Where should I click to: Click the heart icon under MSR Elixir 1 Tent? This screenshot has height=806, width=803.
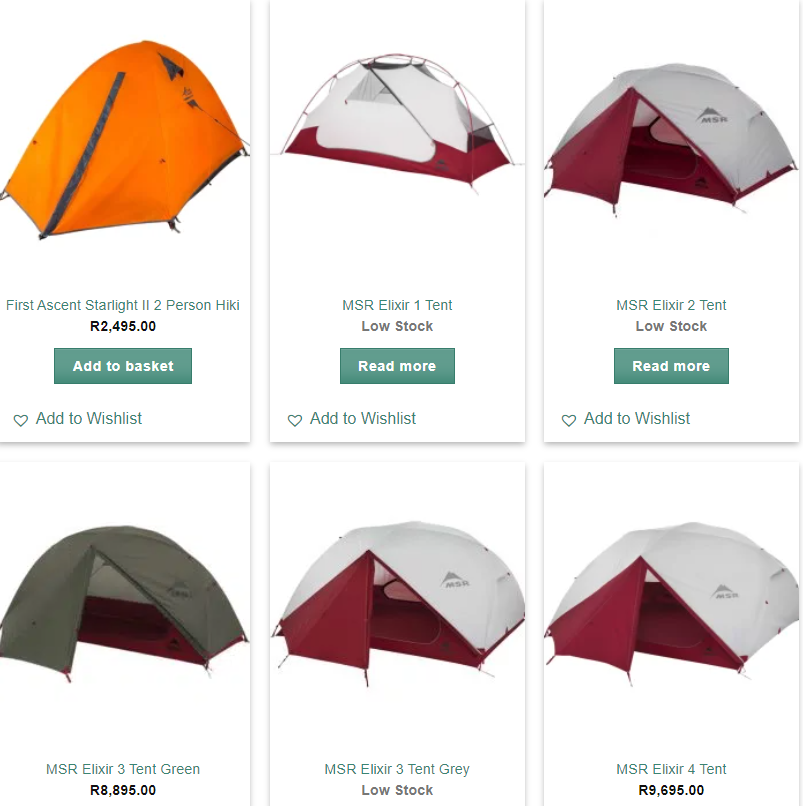point(295,420)
